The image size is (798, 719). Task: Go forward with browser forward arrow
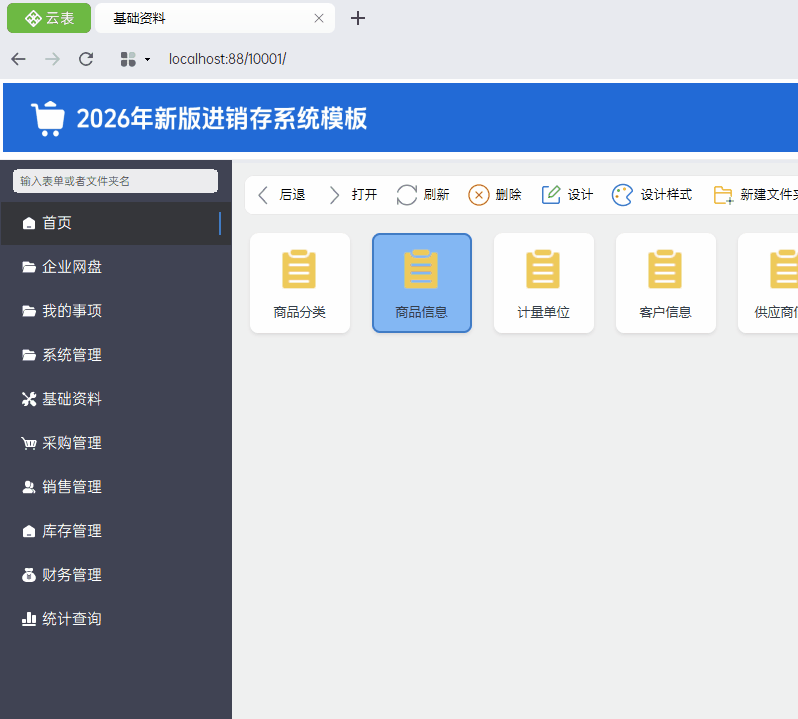coord(52,59)
